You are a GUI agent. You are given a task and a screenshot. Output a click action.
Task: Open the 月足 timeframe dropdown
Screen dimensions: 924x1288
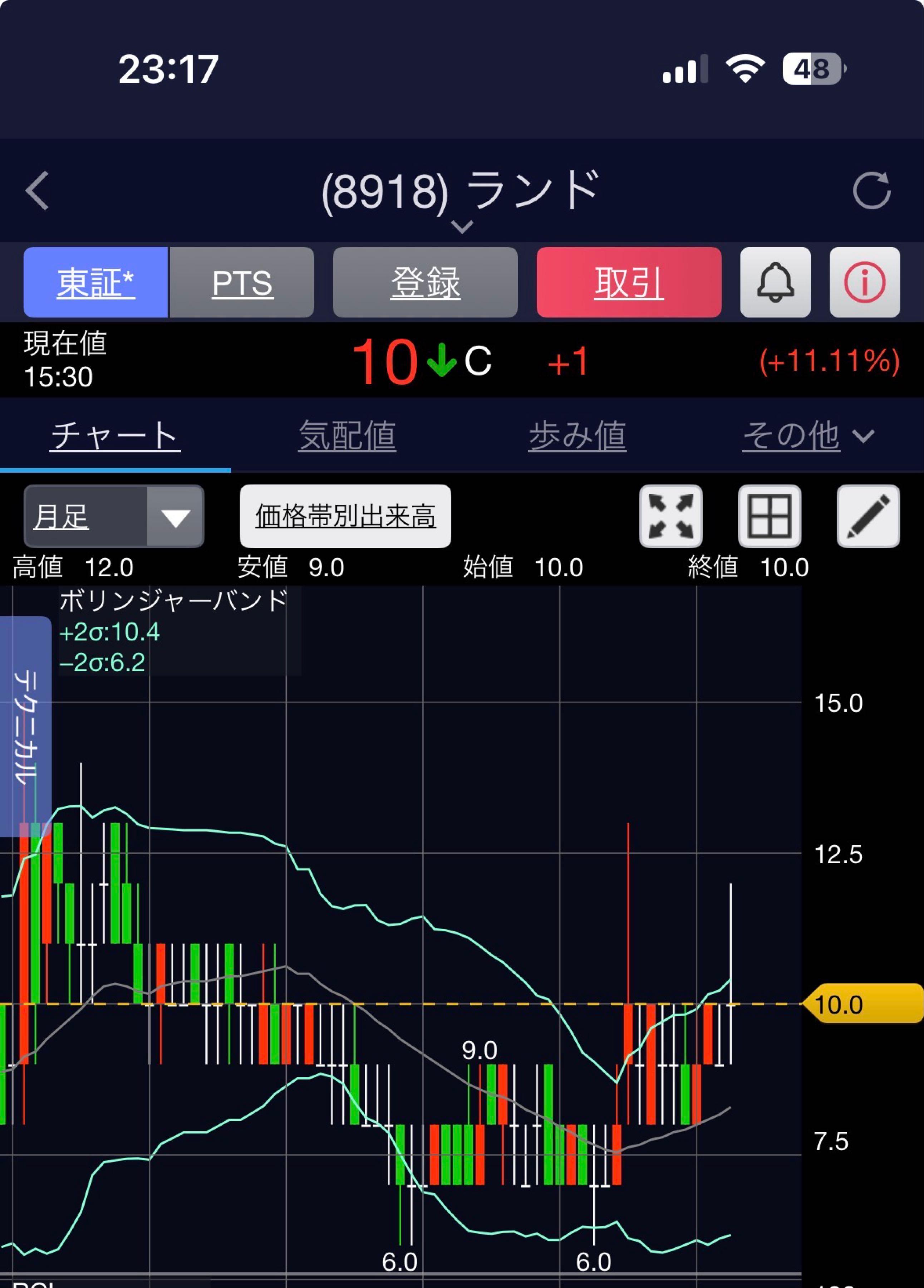[113, 516]
